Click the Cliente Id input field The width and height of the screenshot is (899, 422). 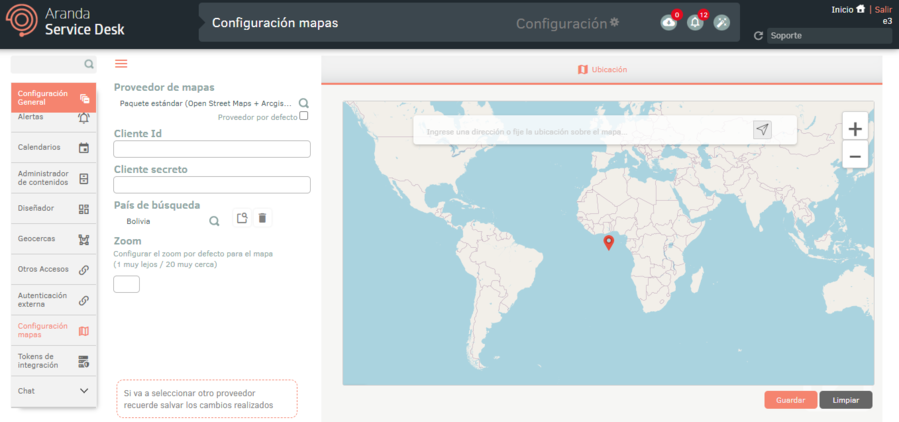click(x=212, y=149)
